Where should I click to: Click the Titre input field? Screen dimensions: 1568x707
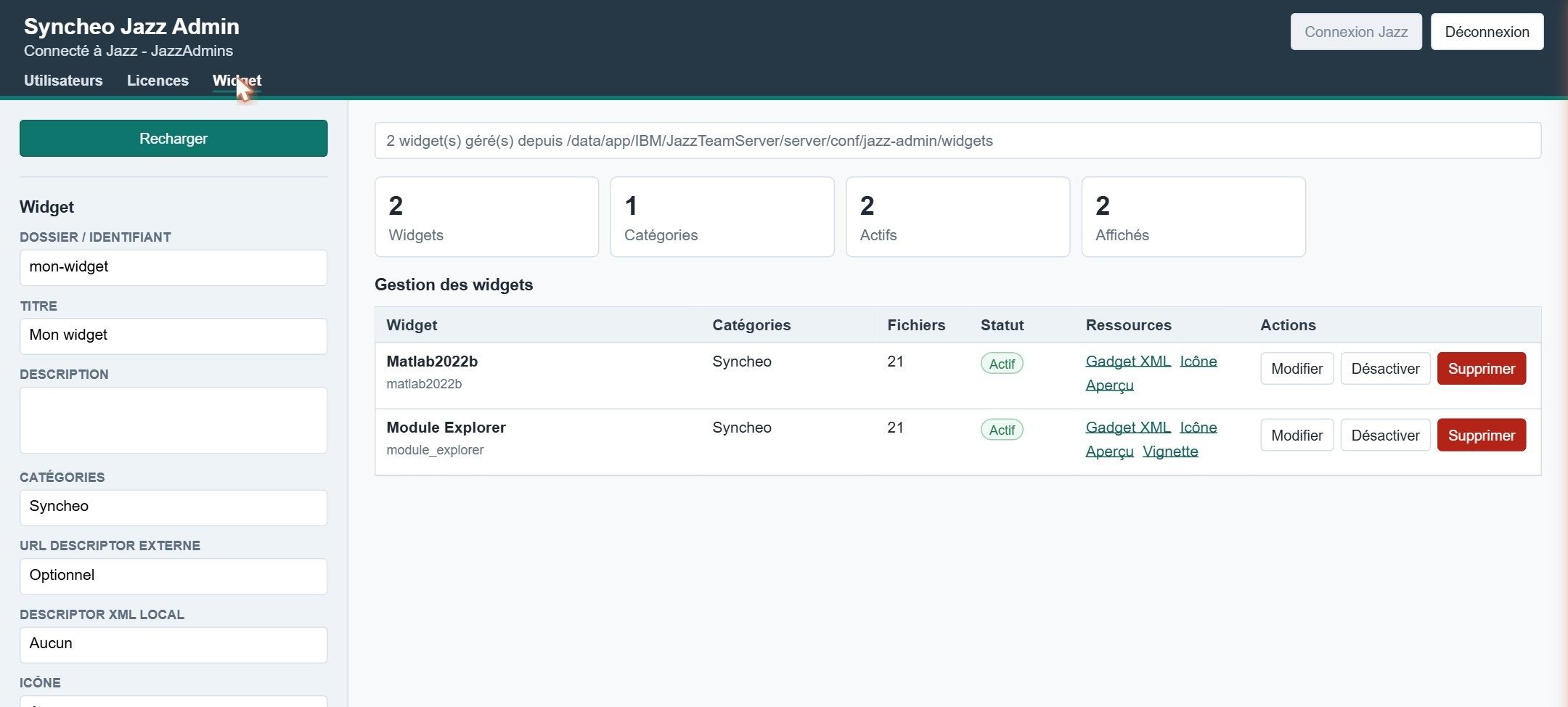coord(173,335)
